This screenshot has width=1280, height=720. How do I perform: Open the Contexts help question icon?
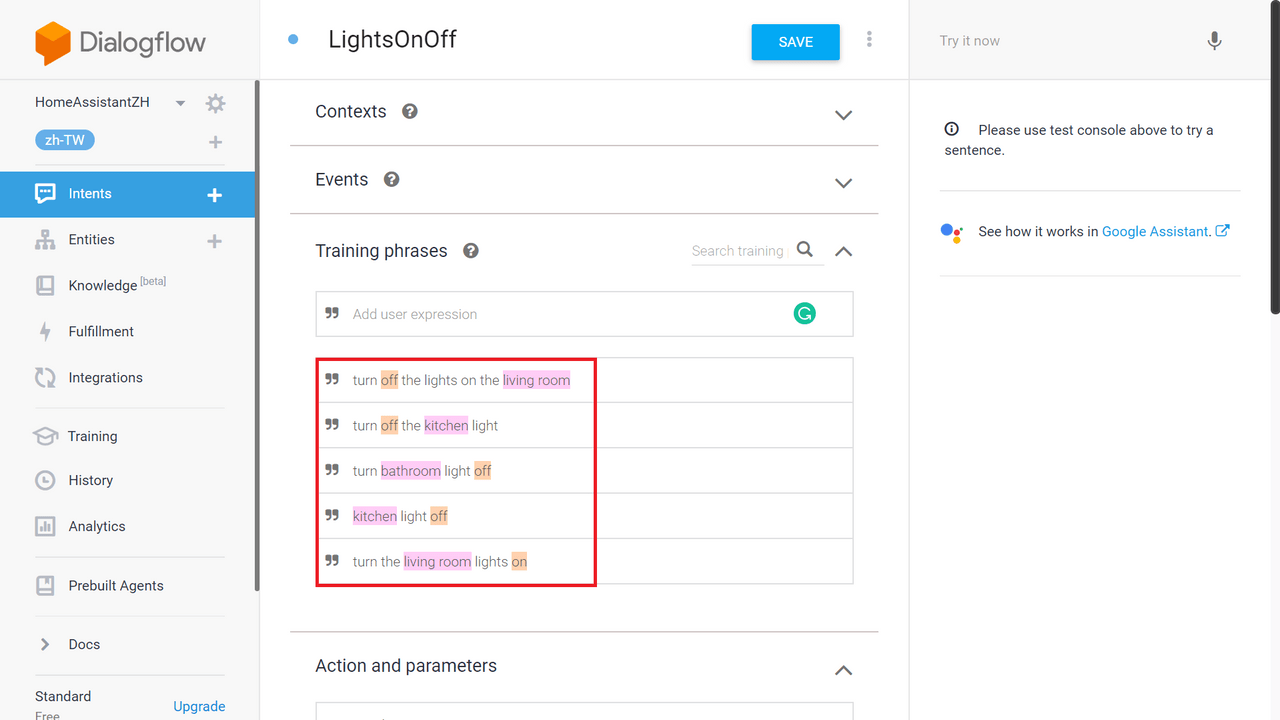[410, 111]
